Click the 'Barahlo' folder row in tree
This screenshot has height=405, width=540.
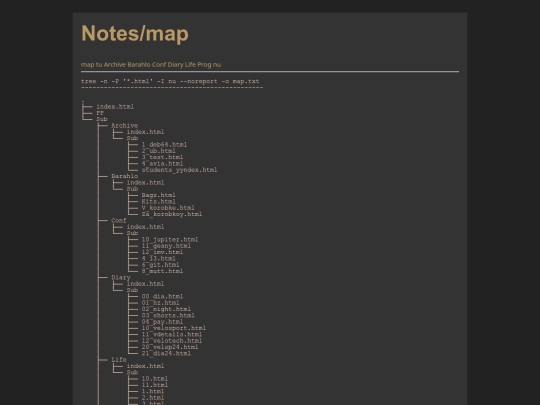pyautogui.click(x=124, y=176)
